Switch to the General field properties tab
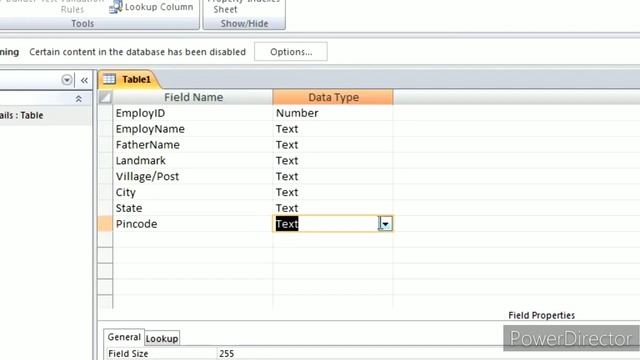Screen dimensions: 640x360 [x=124, y=337]
